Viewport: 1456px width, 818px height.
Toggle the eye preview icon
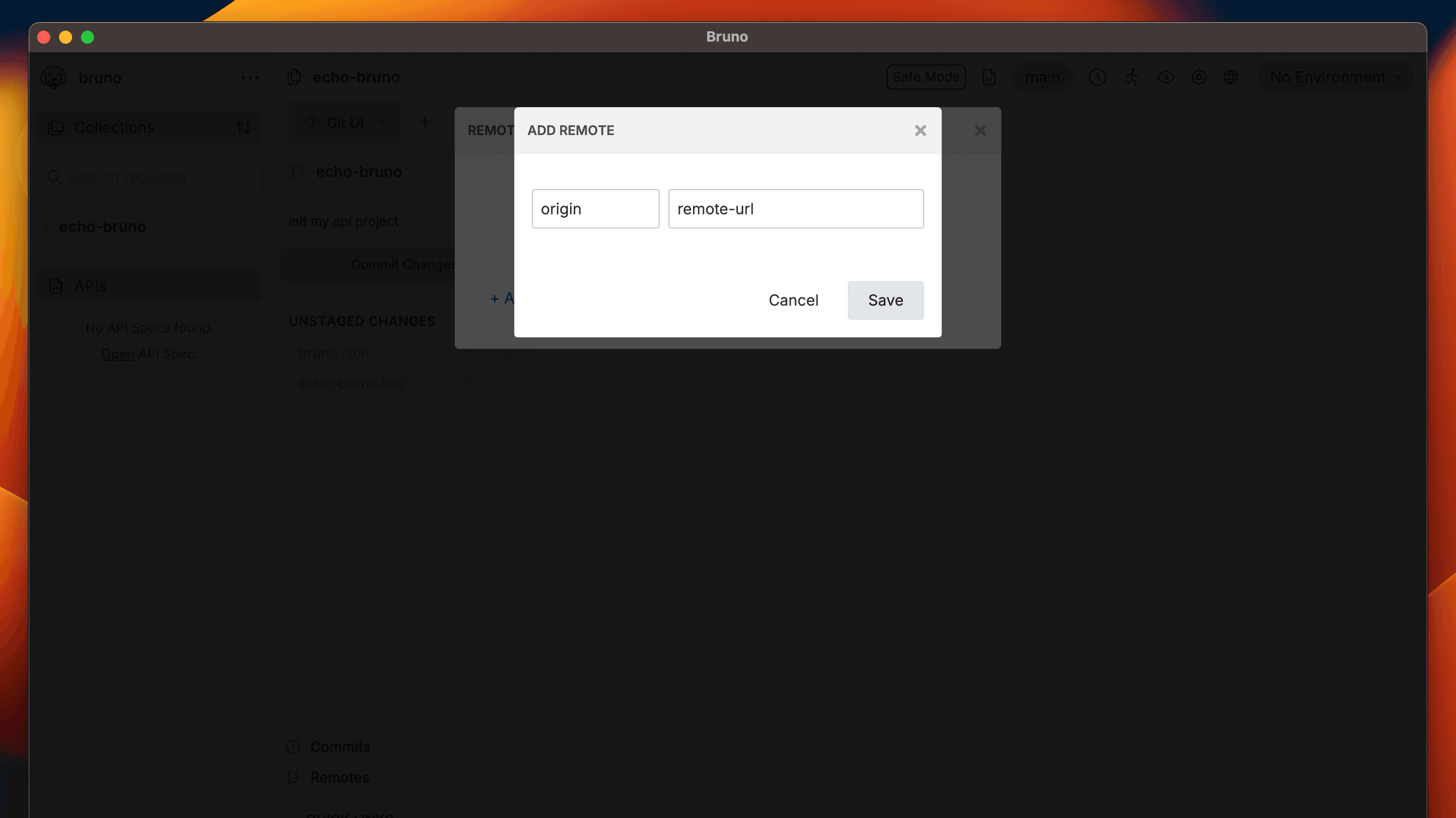pyautogui.click(x=1165, y=78)
